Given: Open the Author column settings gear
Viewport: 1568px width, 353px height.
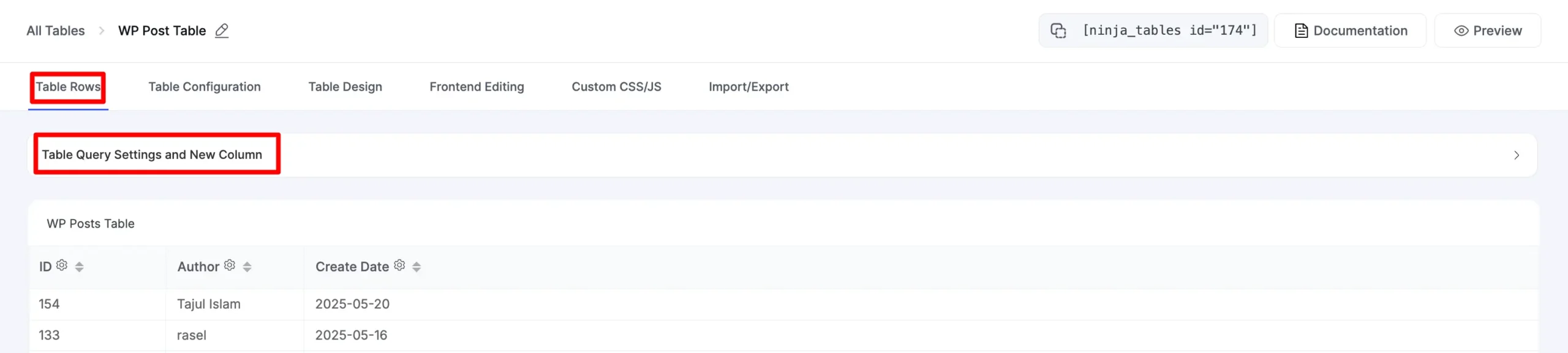Looking at the screenshot, I should pos(230,265).
